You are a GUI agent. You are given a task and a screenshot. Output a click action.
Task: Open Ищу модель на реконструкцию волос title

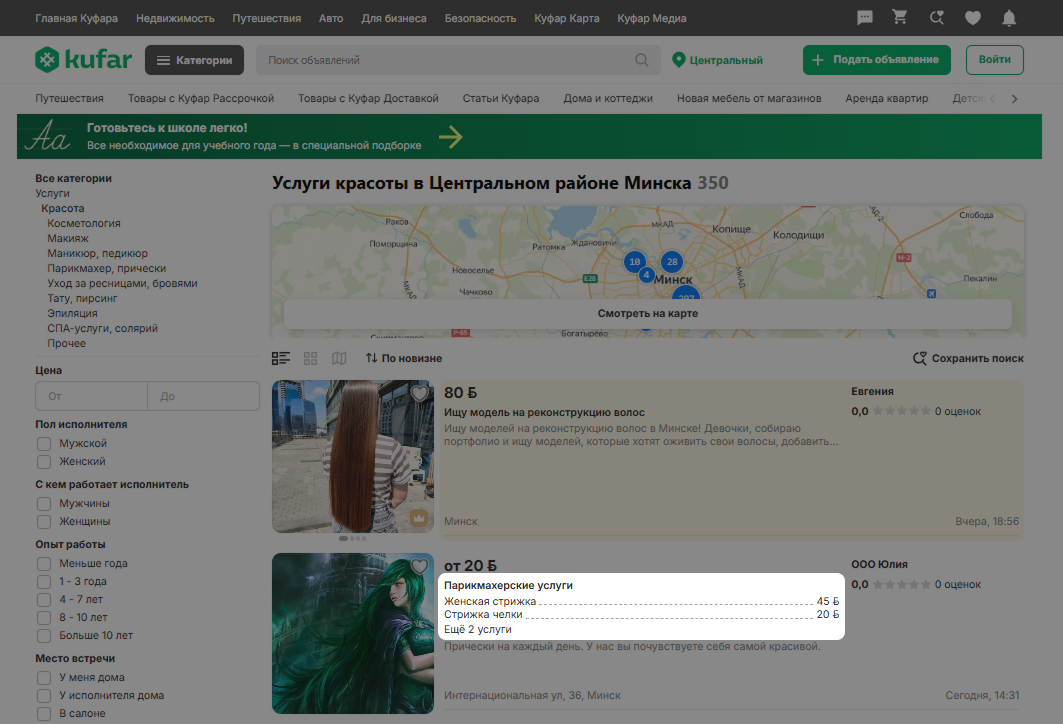[544, 412]
